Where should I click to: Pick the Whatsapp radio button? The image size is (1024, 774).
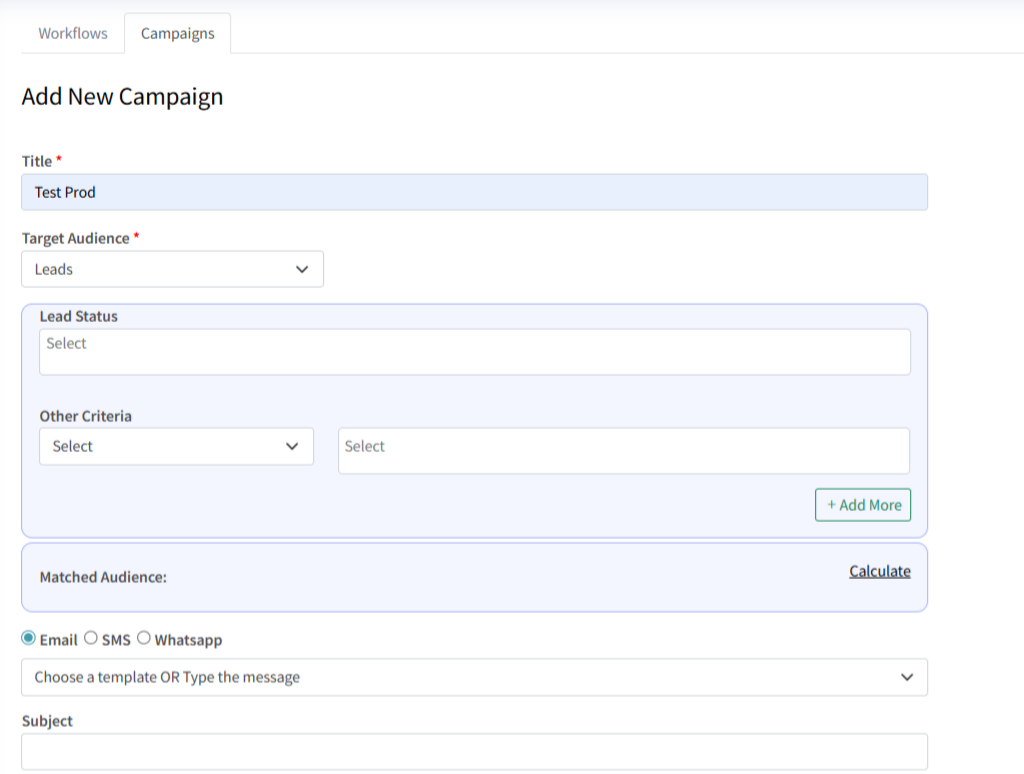[x=144, y=638]
